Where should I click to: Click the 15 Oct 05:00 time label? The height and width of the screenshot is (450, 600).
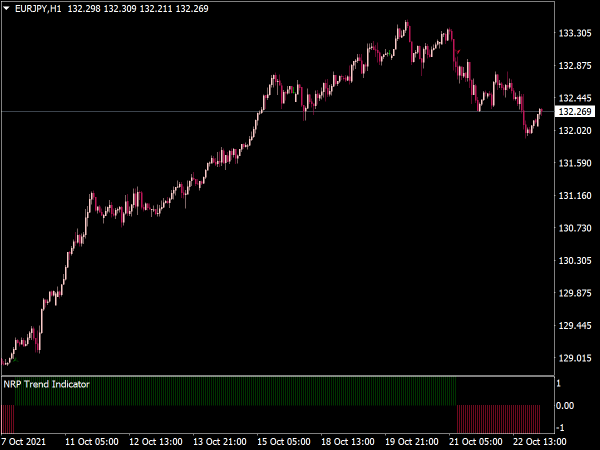[284, 442]
